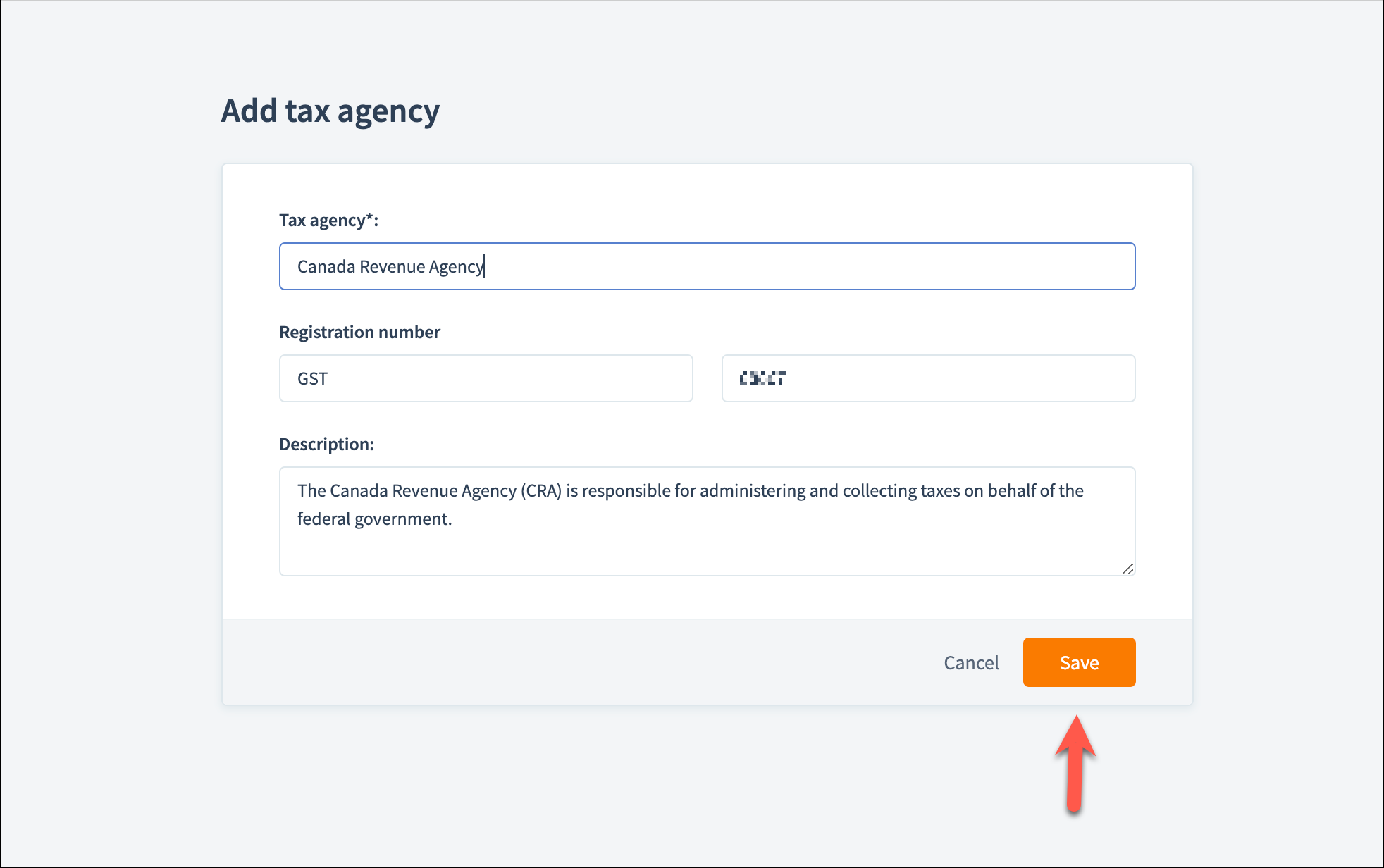Click the Save button
1384x868 pixels.
(1079, 662)
